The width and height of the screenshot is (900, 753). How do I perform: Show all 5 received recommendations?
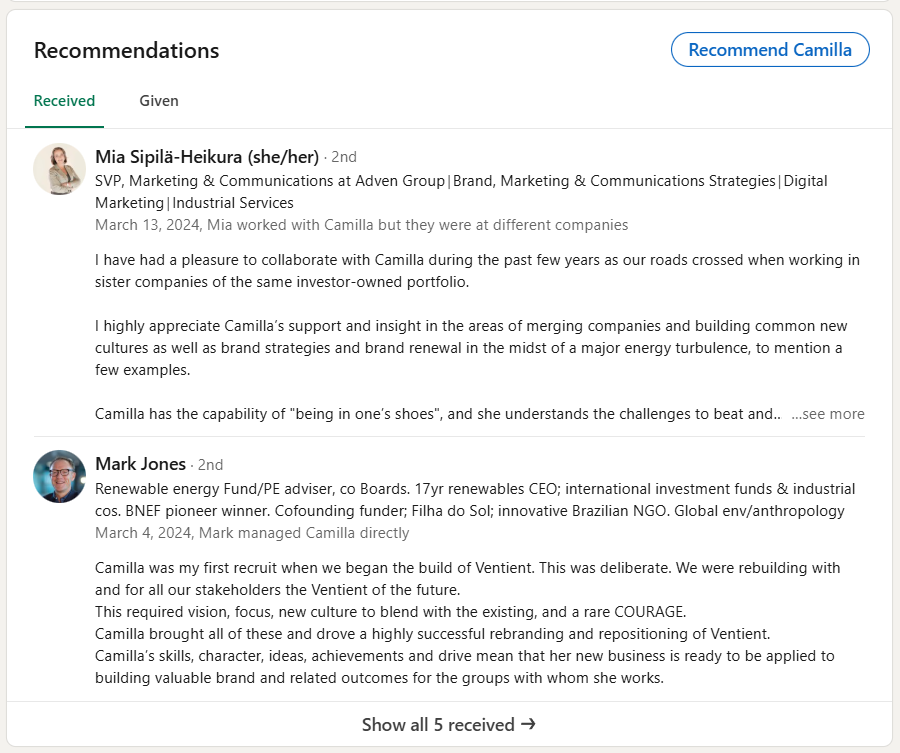tap(449, 724)
